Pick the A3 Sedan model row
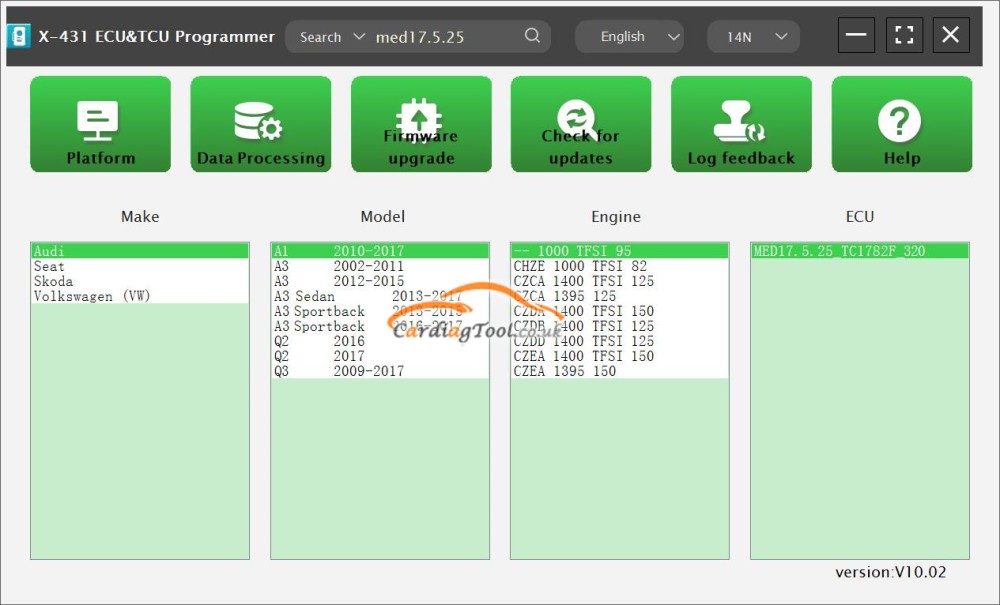The height and width of the screenshot is (605, 1000). pos(380,296)
